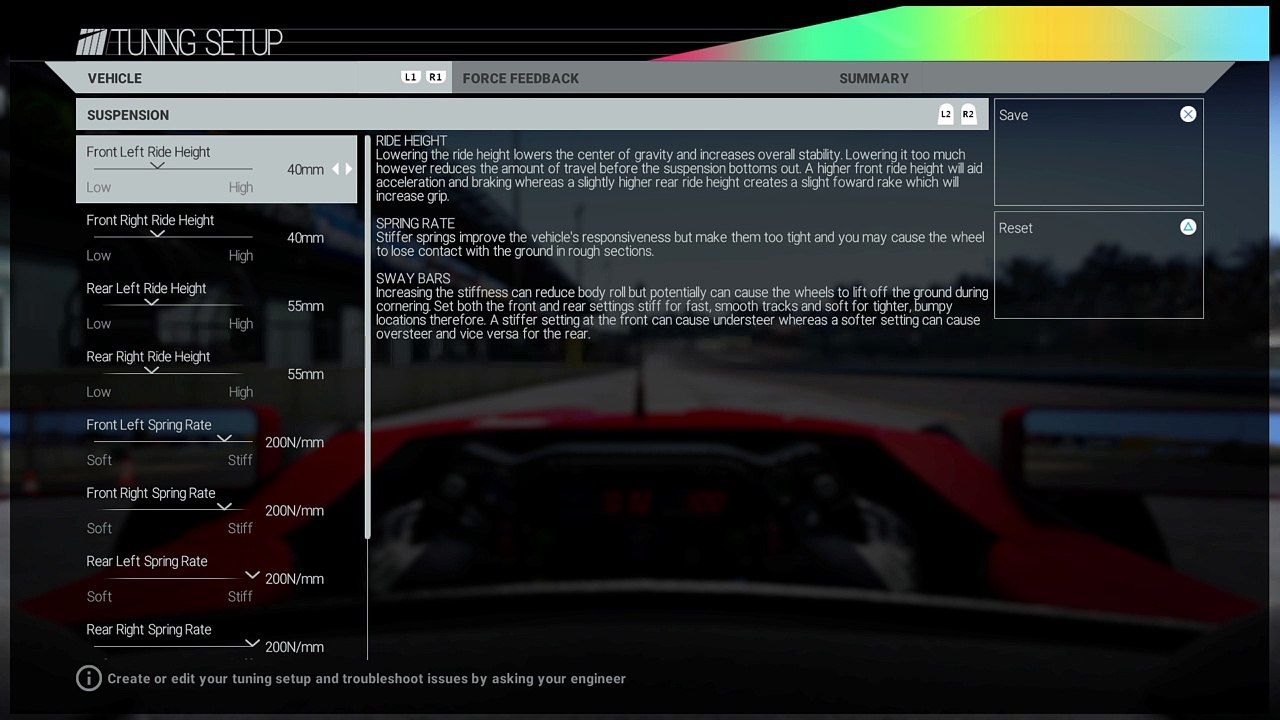Click the cross button icon beside Save
The width and height of the screenshot is (1280, 720).
pos(1188,114)
